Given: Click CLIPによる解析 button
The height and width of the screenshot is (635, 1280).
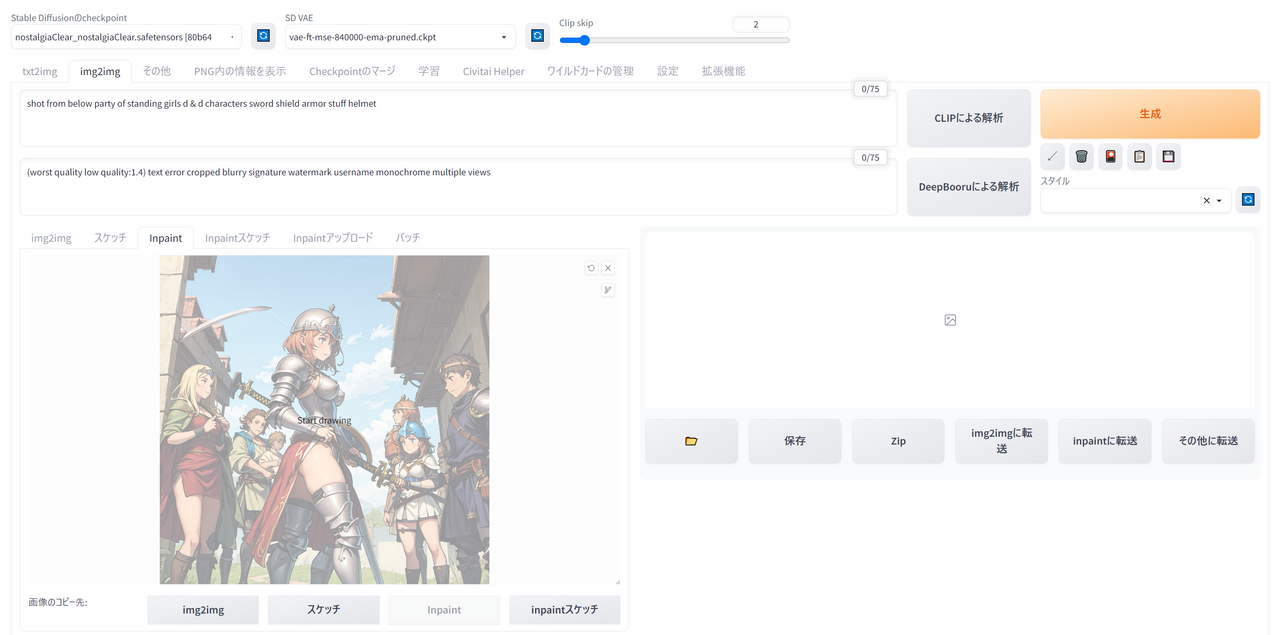Looking at the screenshot, I should tap(969, 118).
